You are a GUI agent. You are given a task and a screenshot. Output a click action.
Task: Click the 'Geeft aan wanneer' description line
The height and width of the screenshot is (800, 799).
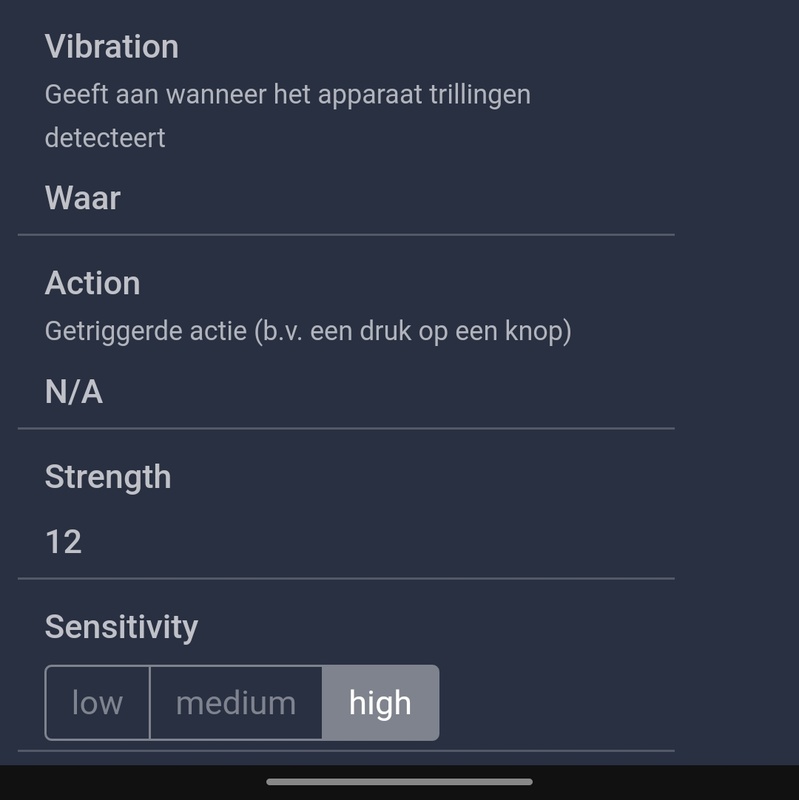287,95
